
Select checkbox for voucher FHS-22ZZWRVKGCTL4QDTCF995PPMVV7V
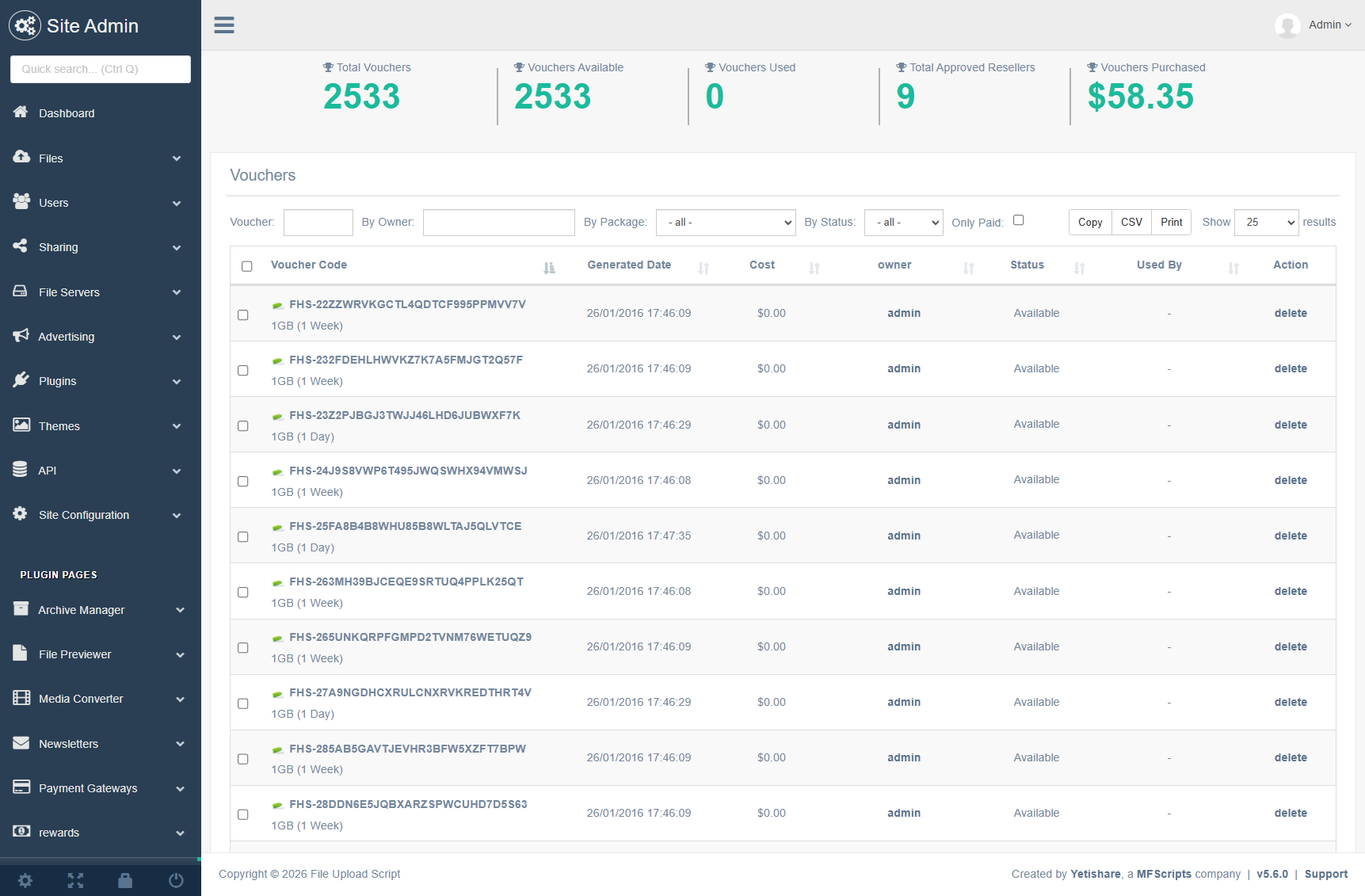tap(243, 315)
